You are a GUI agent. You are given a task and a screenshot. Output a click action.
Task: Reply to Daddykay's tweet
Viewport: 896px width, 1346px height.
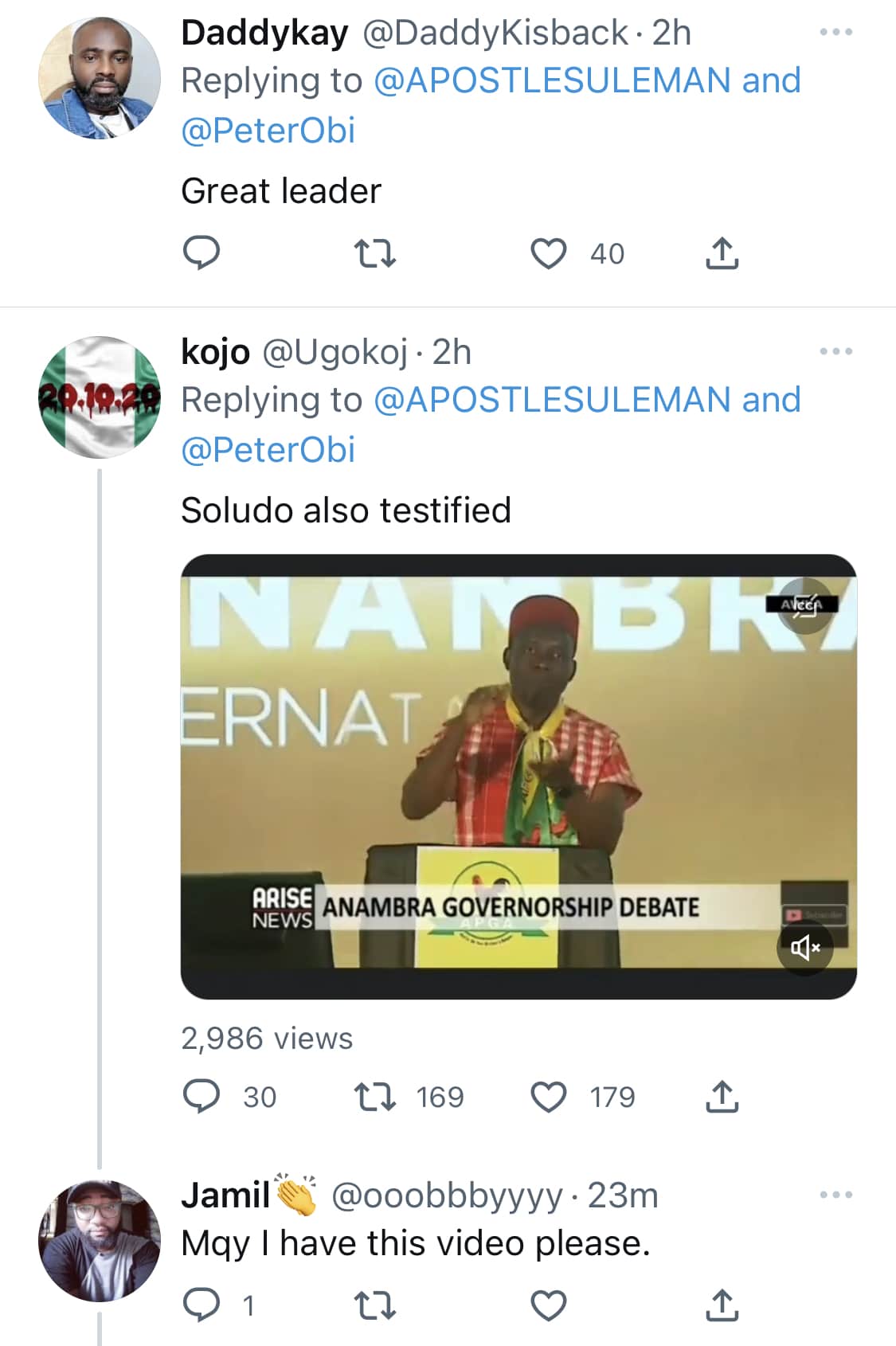202,254
